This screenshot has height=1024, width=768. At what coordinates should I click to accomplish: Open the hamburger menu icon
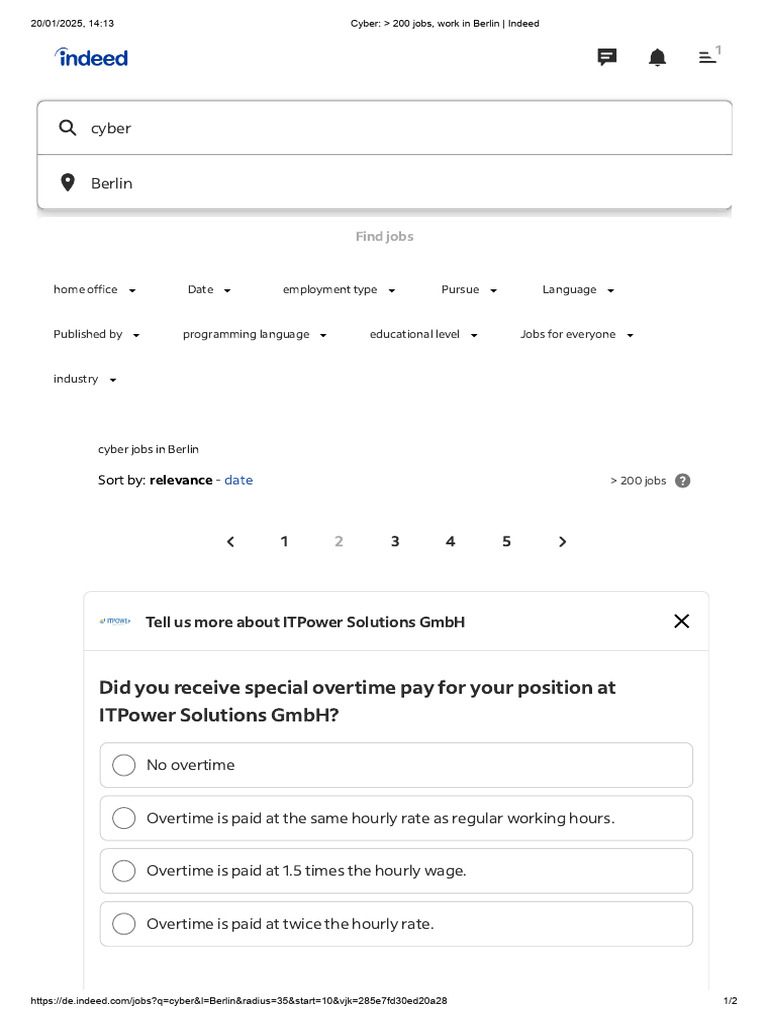click(x=708, y=57)
